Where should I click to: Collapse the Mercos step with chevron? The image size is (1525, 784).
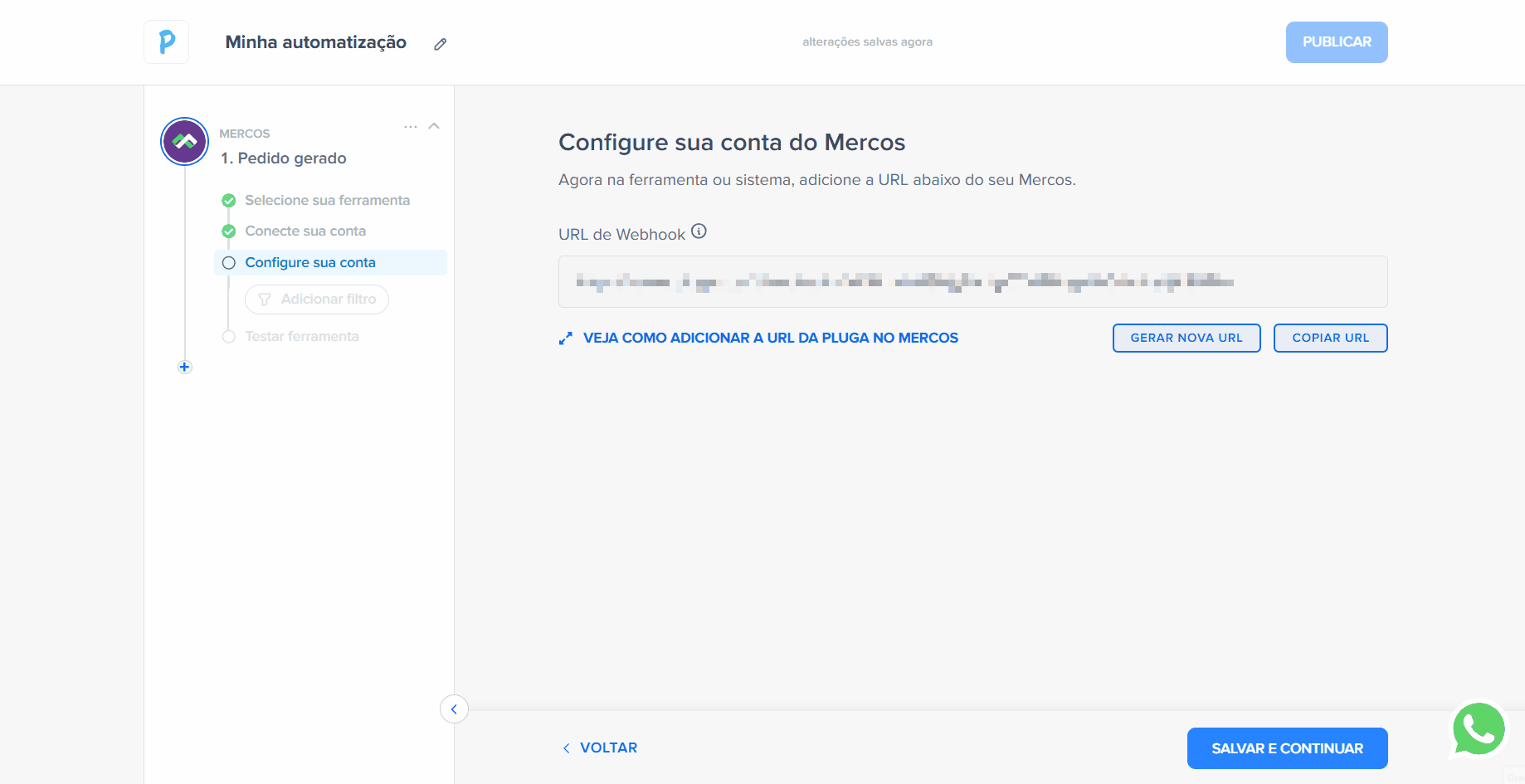[x=434, y=126]
